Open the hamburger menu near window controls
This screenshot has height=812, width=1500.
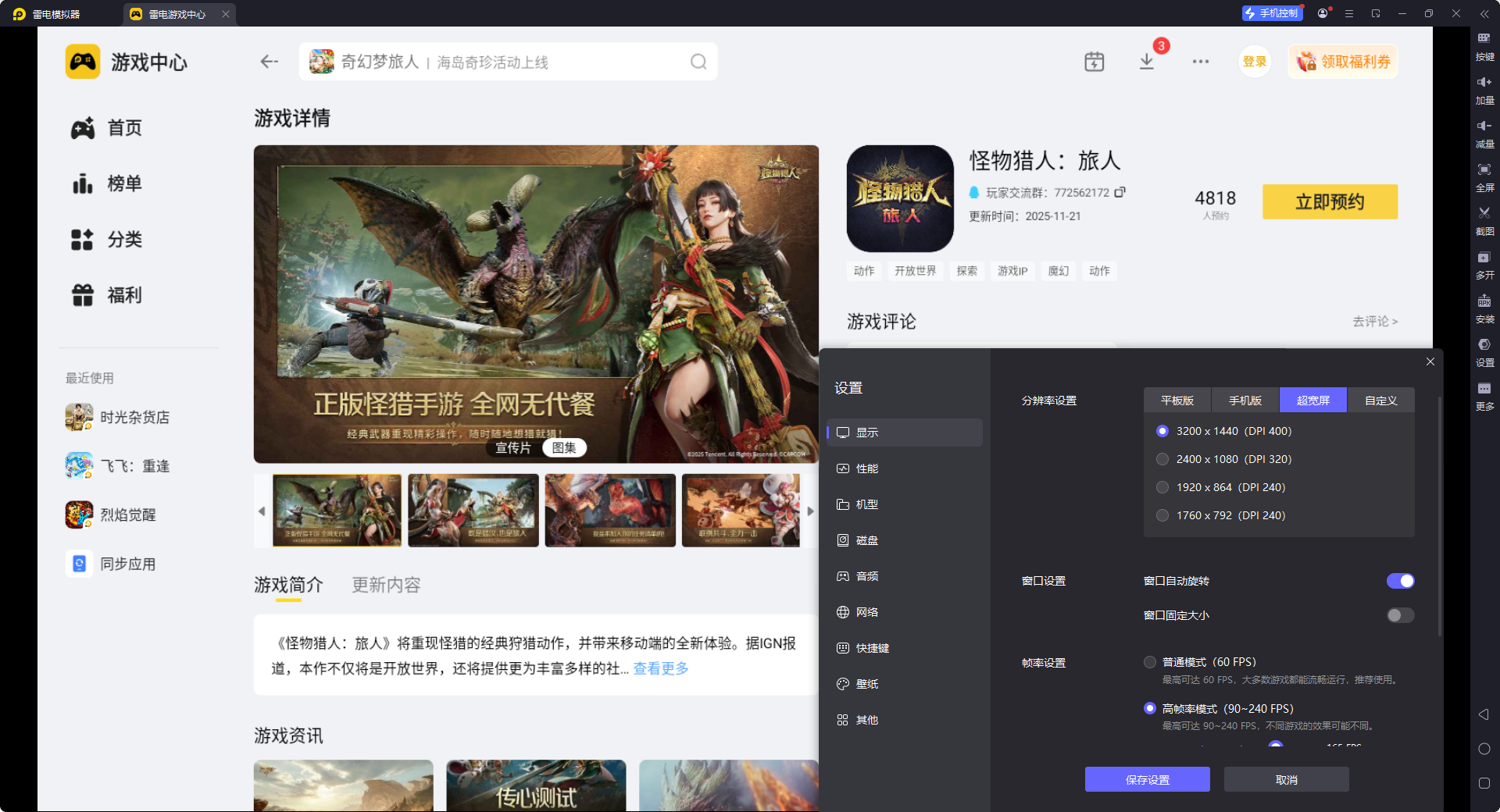pyautogui.click(x=1348, y=13)
